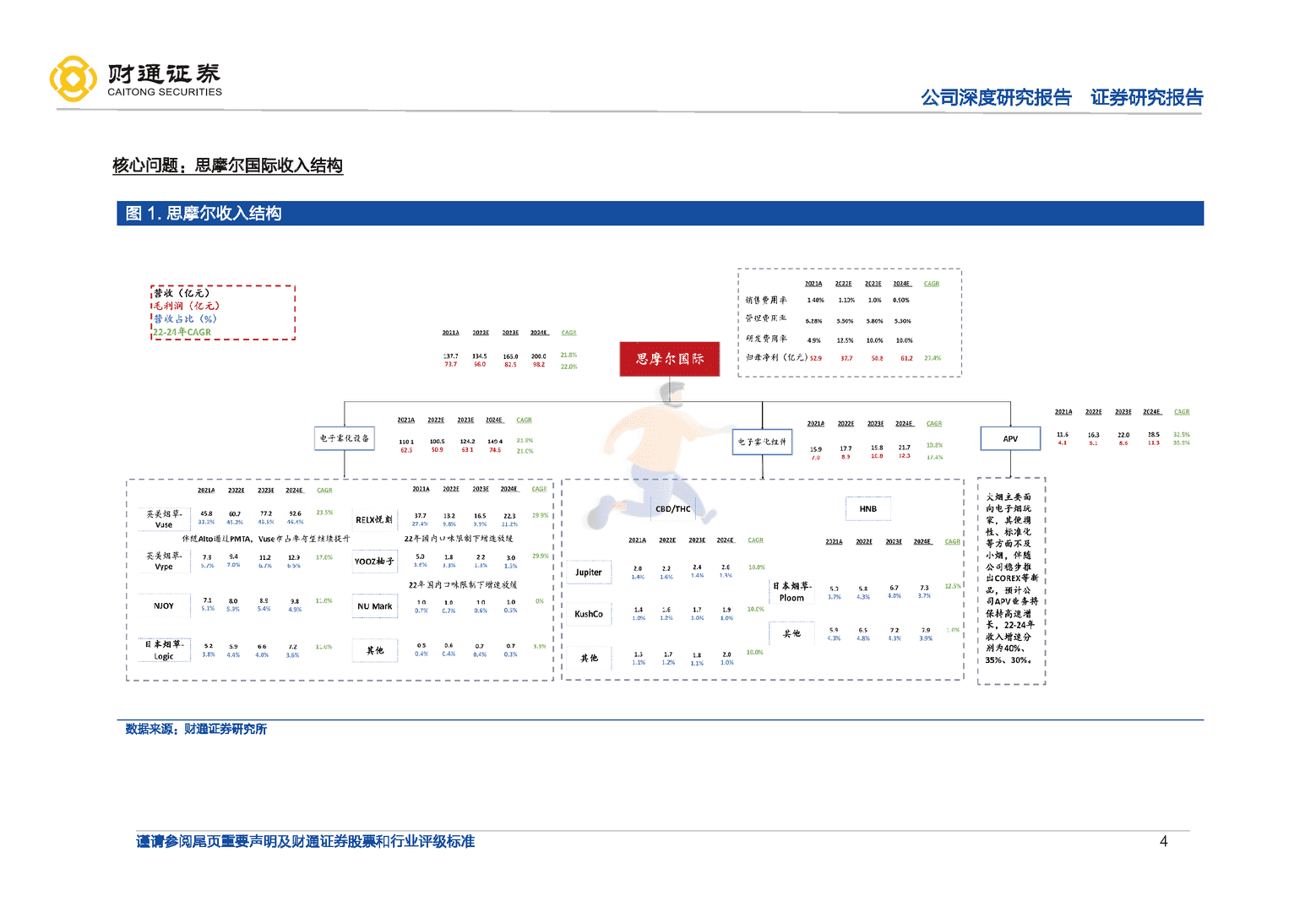Click the CBD/THC label

coord(673,509)
